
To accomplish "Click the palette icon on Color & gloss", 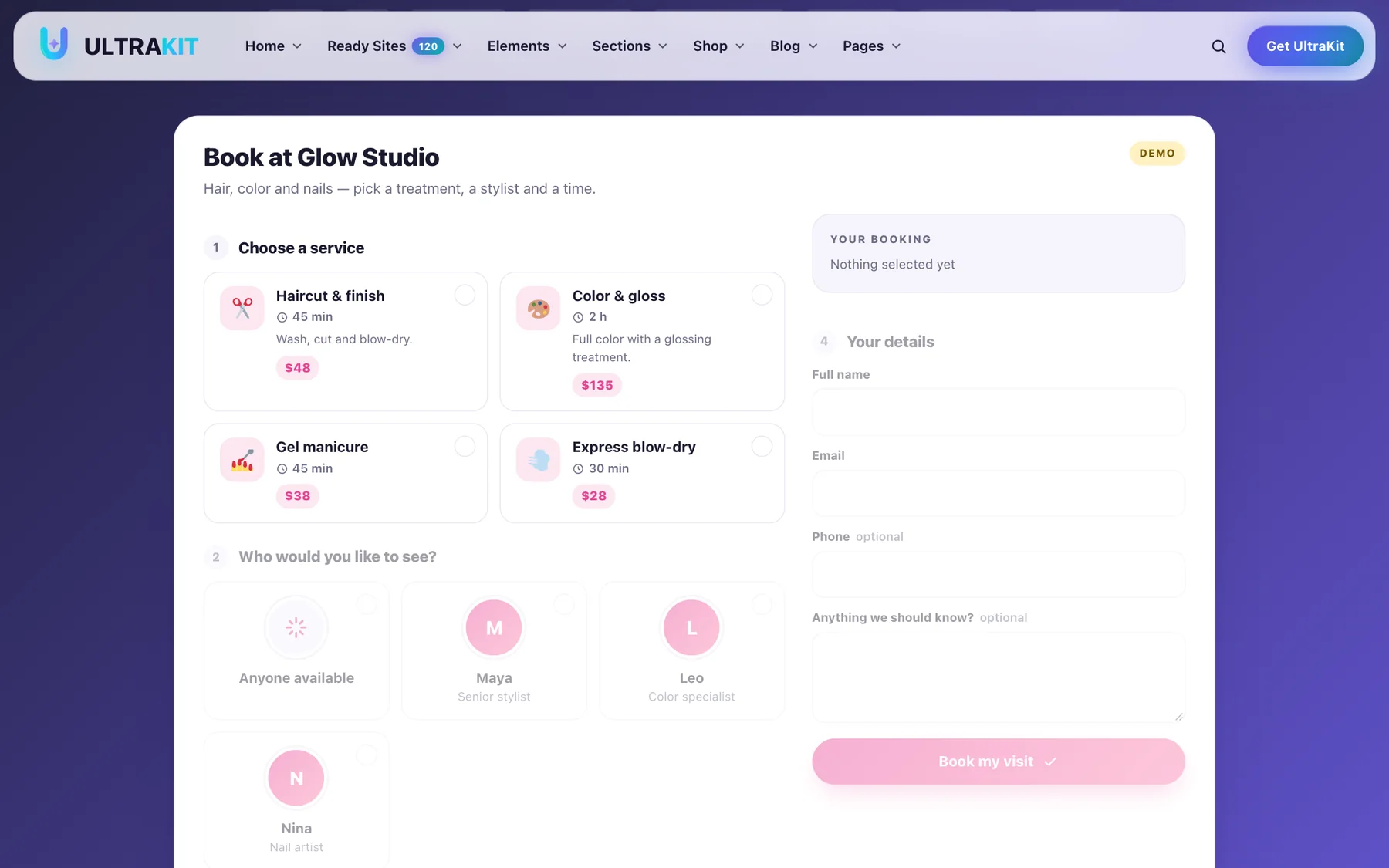I will [x=539, y=308].
